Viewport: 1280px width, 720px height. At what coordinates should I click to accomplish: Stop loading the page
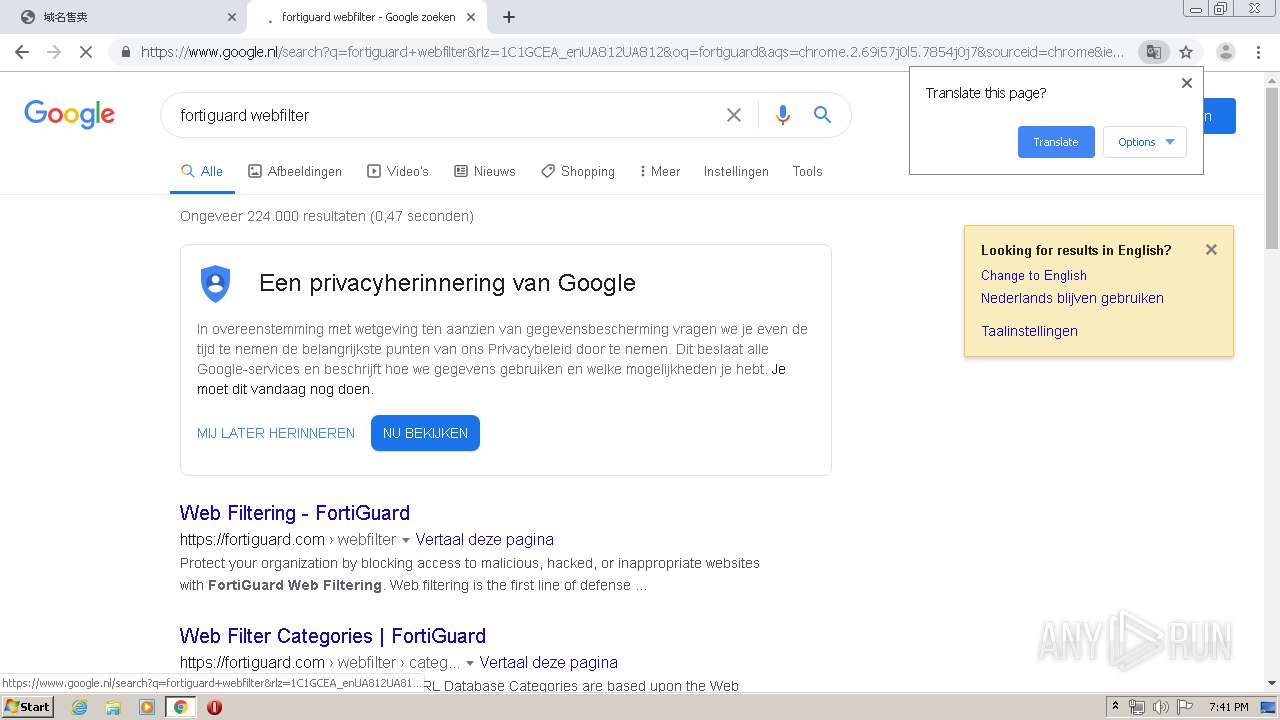(x=86, y=52)
